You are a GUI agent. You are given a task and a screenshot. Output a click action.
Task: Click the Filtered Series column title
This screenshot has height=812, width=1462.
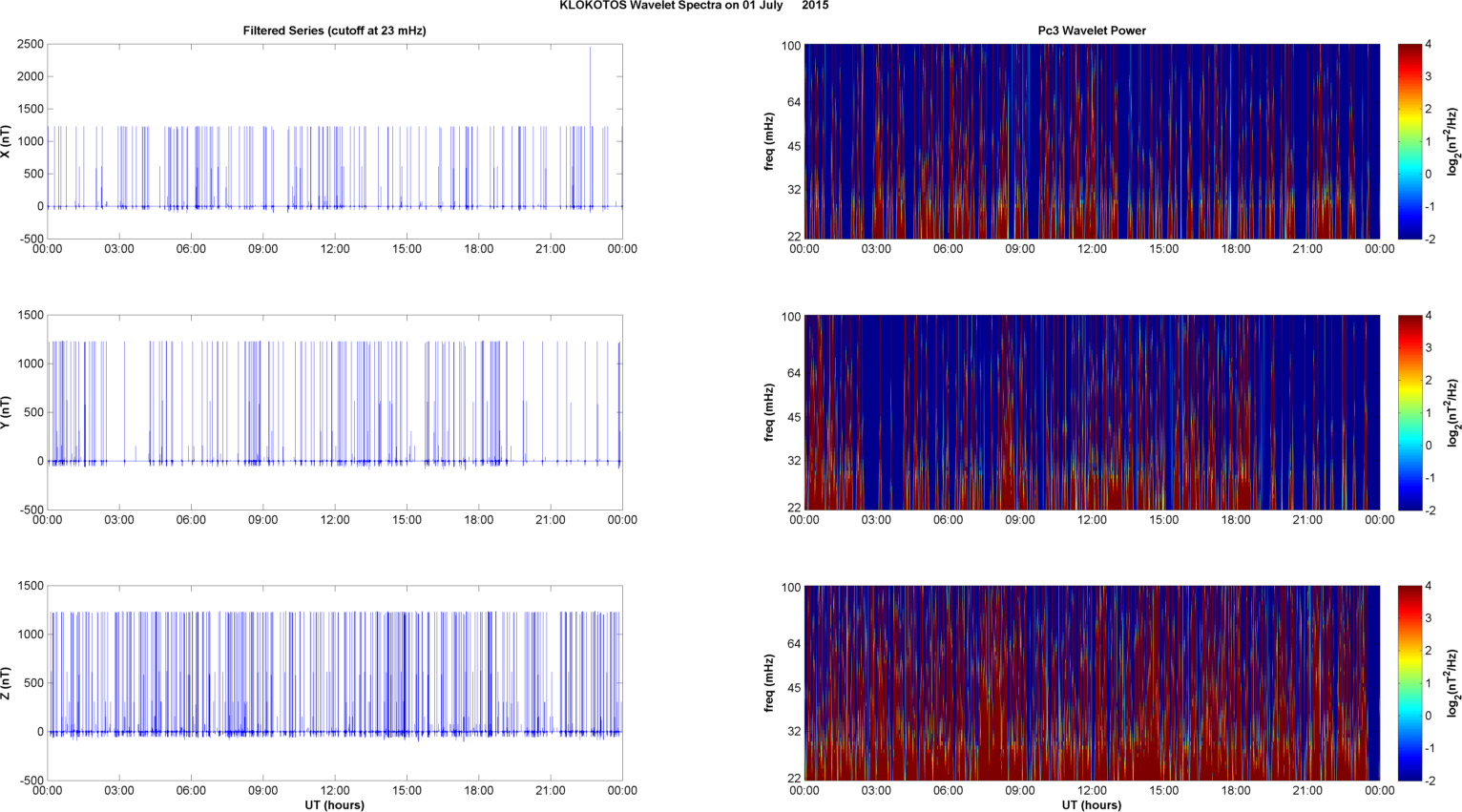(334, 31)
